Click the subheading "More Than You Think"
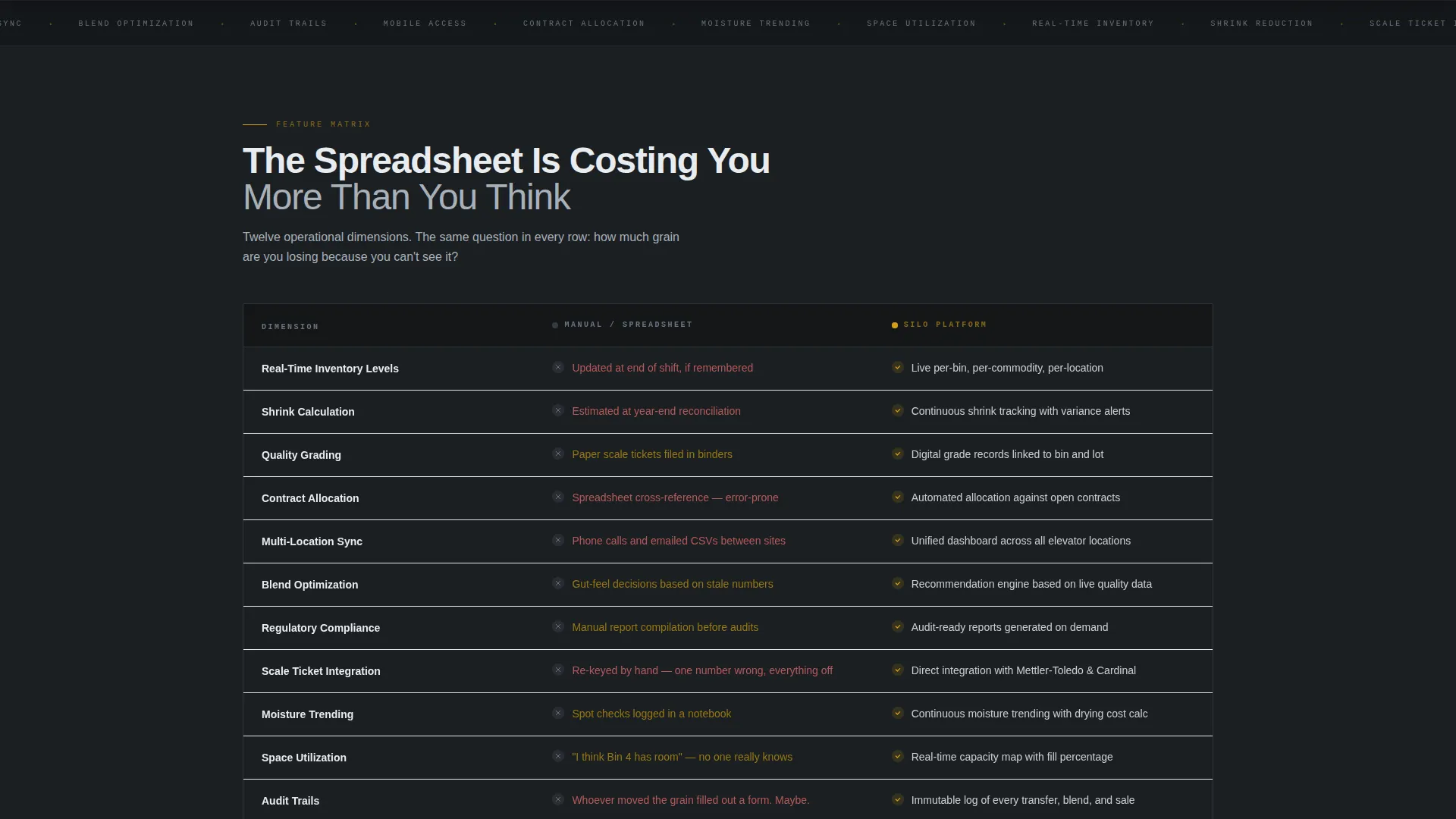The image size is (1456, 819). pos(406,198)
